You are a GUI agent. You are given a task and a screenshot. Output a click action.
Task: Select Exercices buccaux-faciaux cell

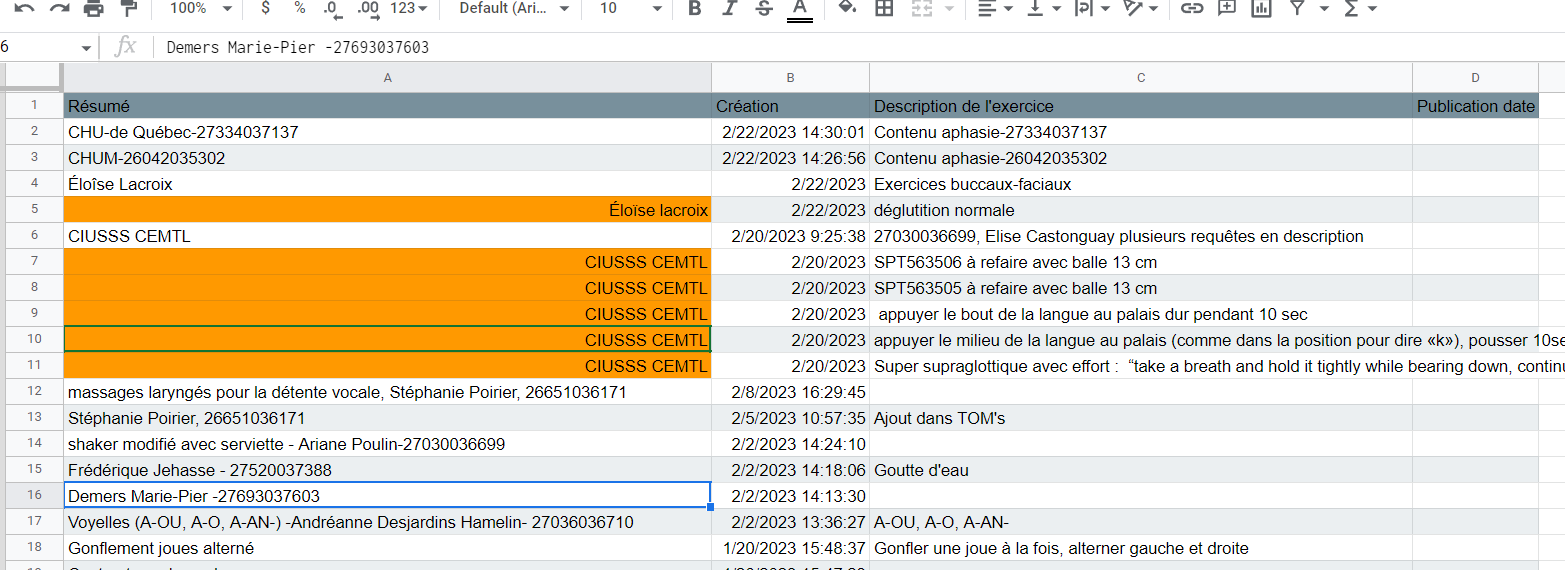pyautogui.click(x=1141, y=184)
